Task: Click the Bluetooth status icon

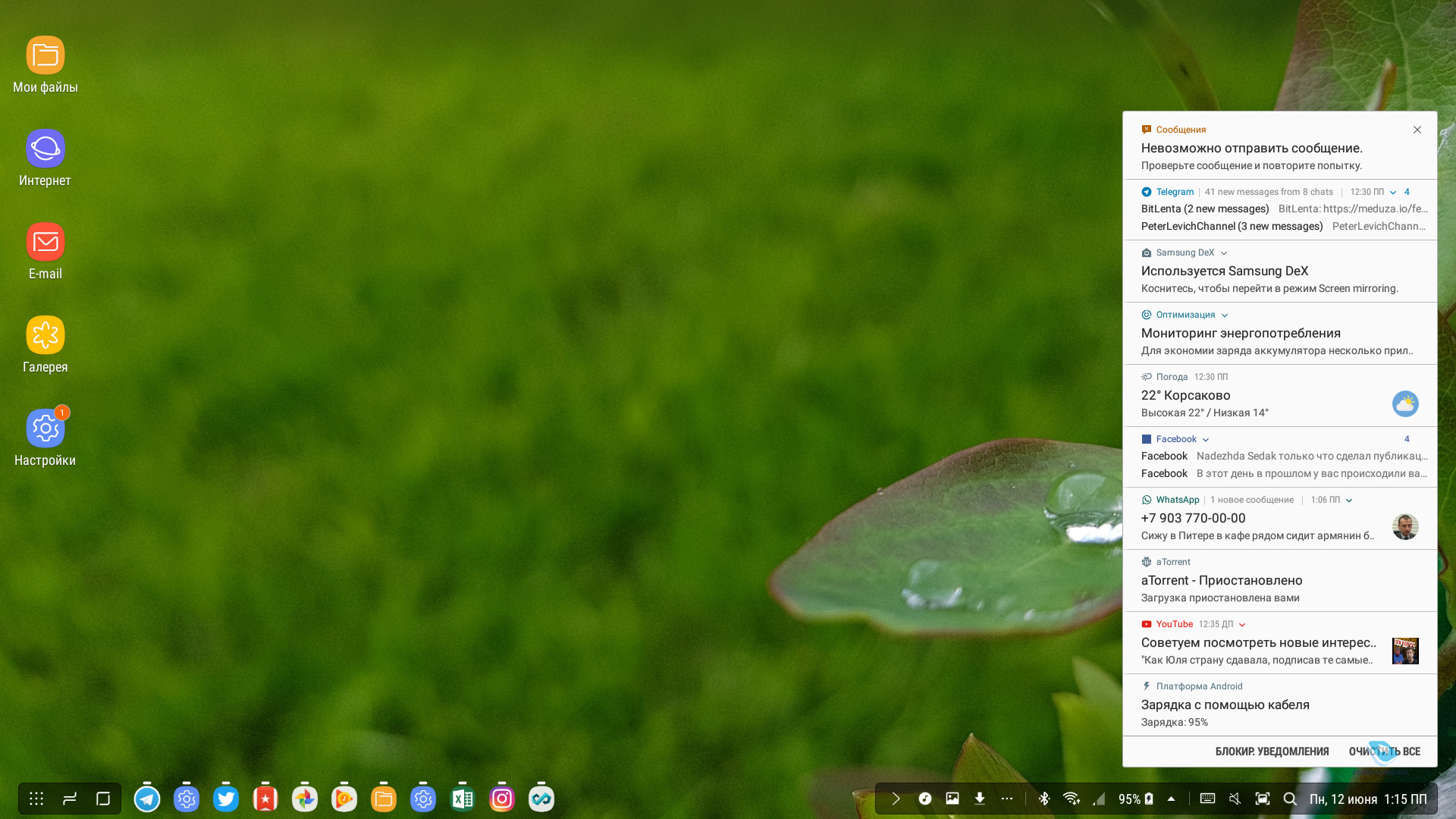Action: coord(1044,799)
